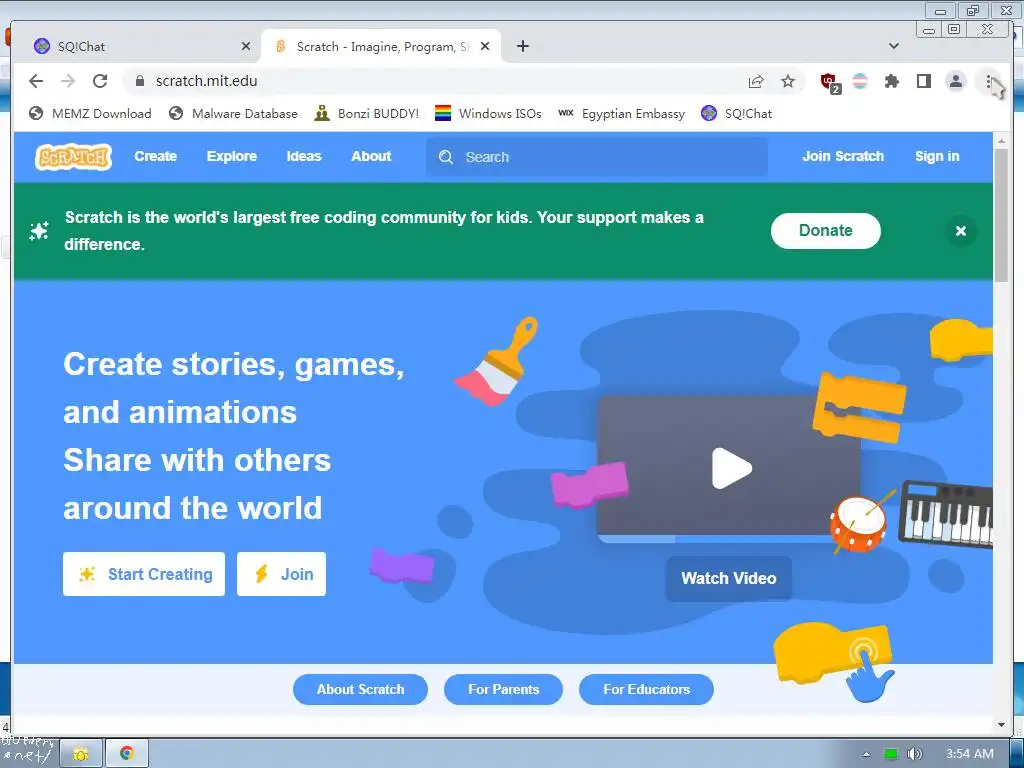
Task: Click the Start Creating button
Action: tap(144, 574)
